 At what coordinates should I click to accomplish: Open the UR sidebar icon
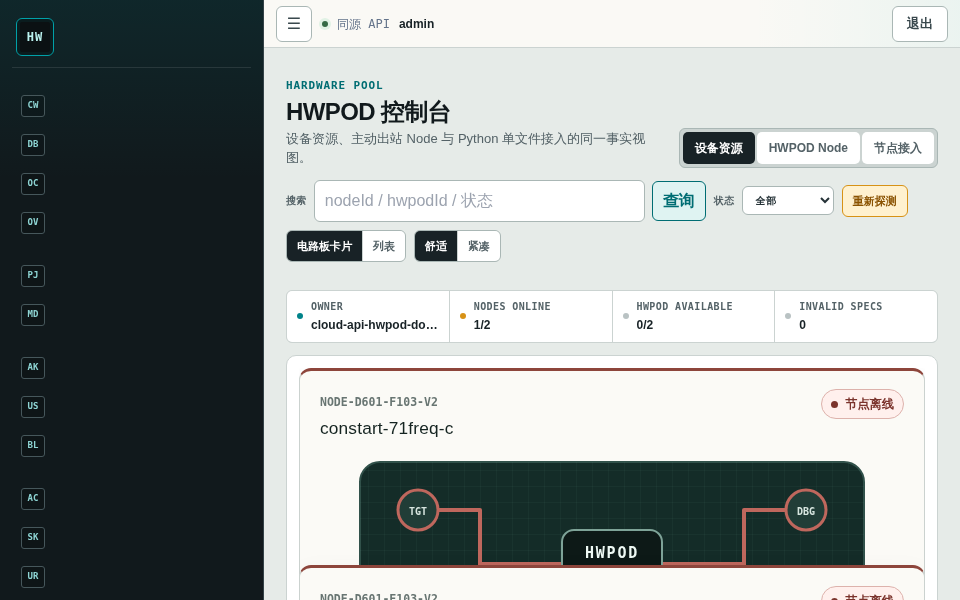point(33,576)
